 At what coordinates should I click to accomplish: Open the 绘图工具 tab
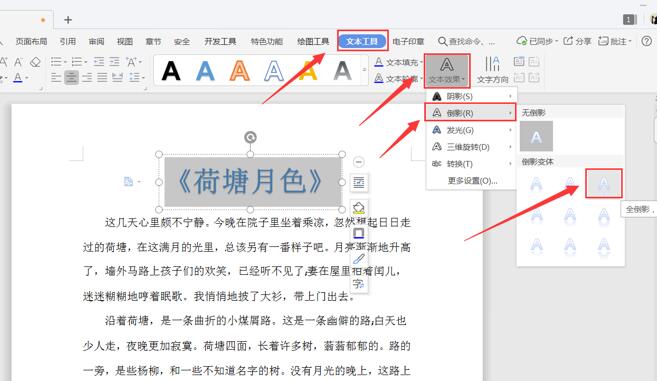[313, 42]
